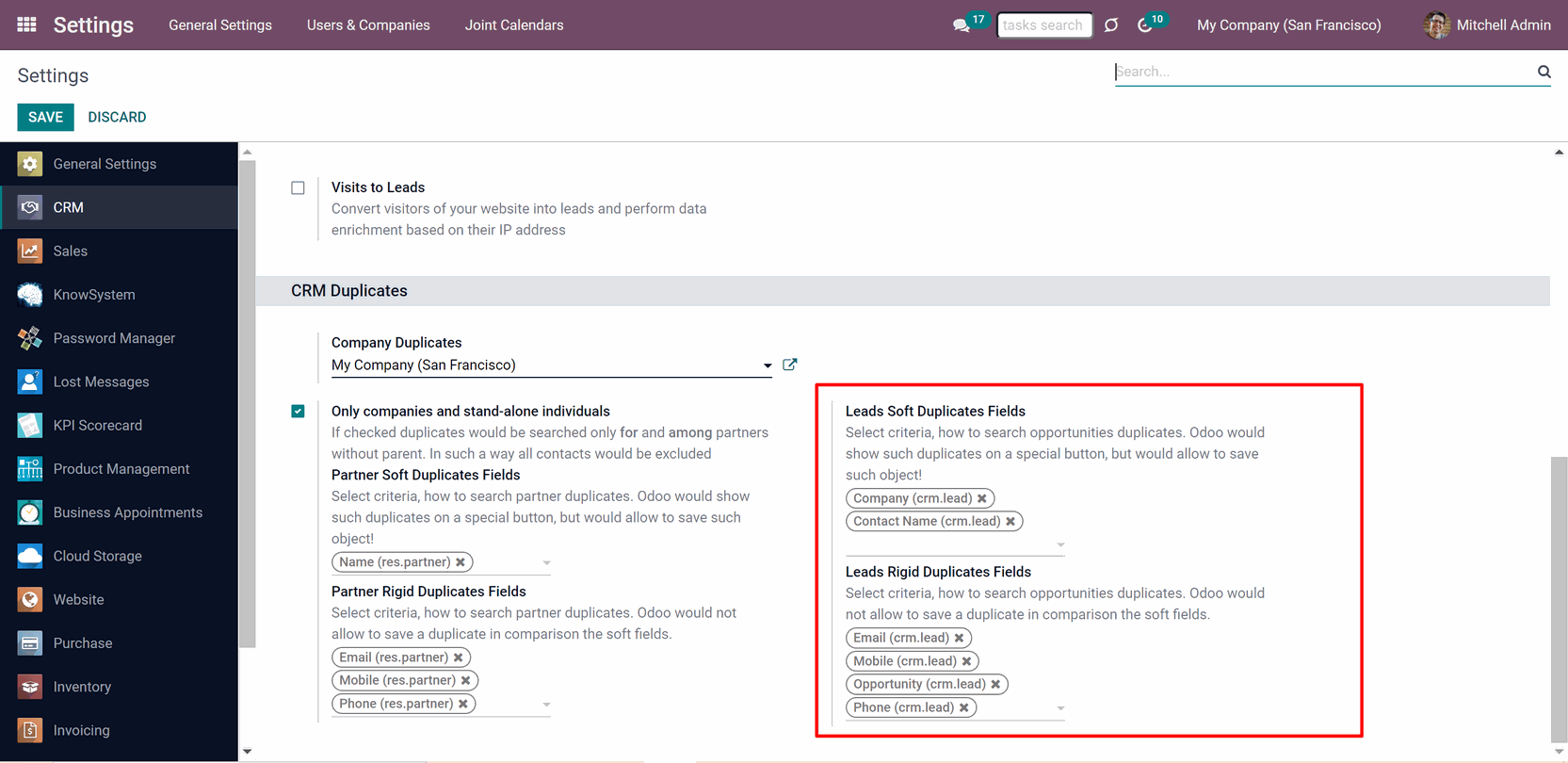Remove Name (res.partner) tag
1568x763 pixels.
click(x=461, y=562)
